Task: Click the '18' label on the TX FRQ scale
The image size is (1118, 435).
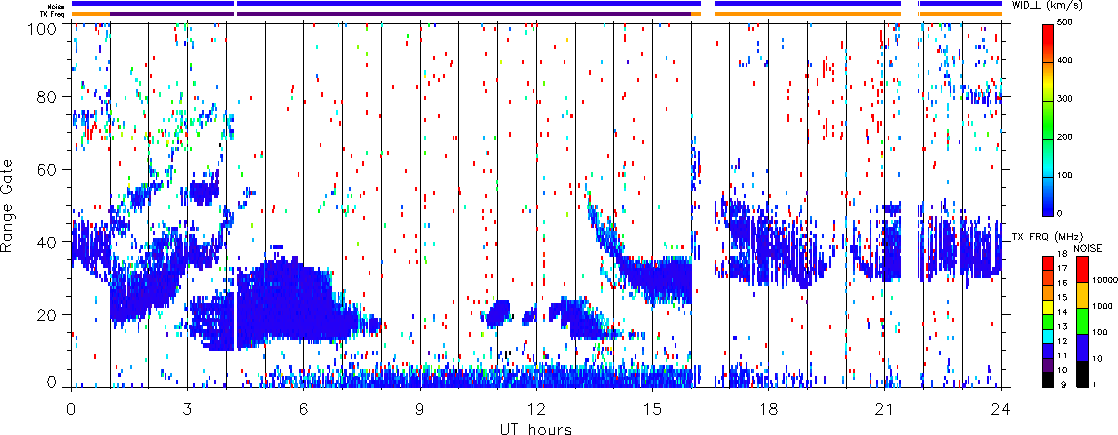Action: click(x=1062, y=254)
